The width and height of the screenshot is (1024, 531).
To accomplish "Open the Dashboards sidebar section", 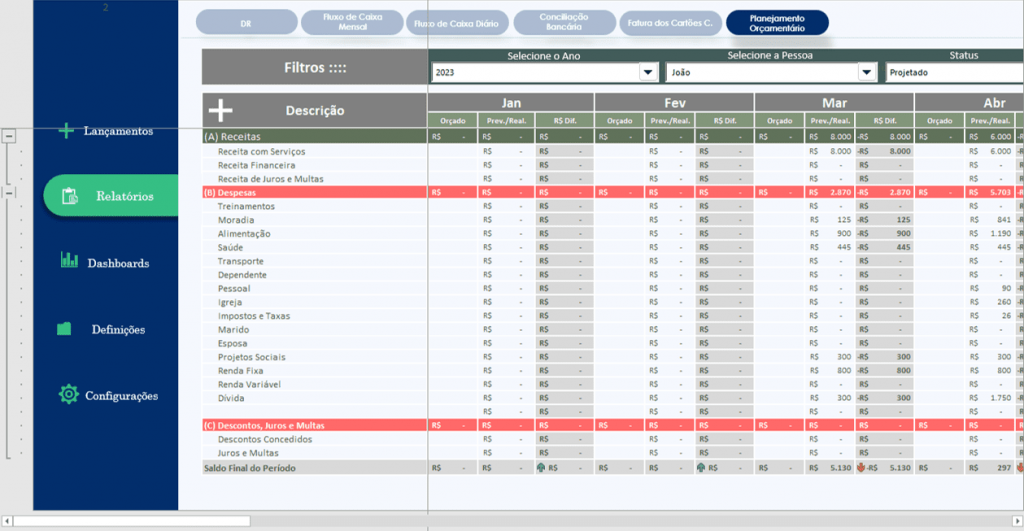I will pos(118,263).
